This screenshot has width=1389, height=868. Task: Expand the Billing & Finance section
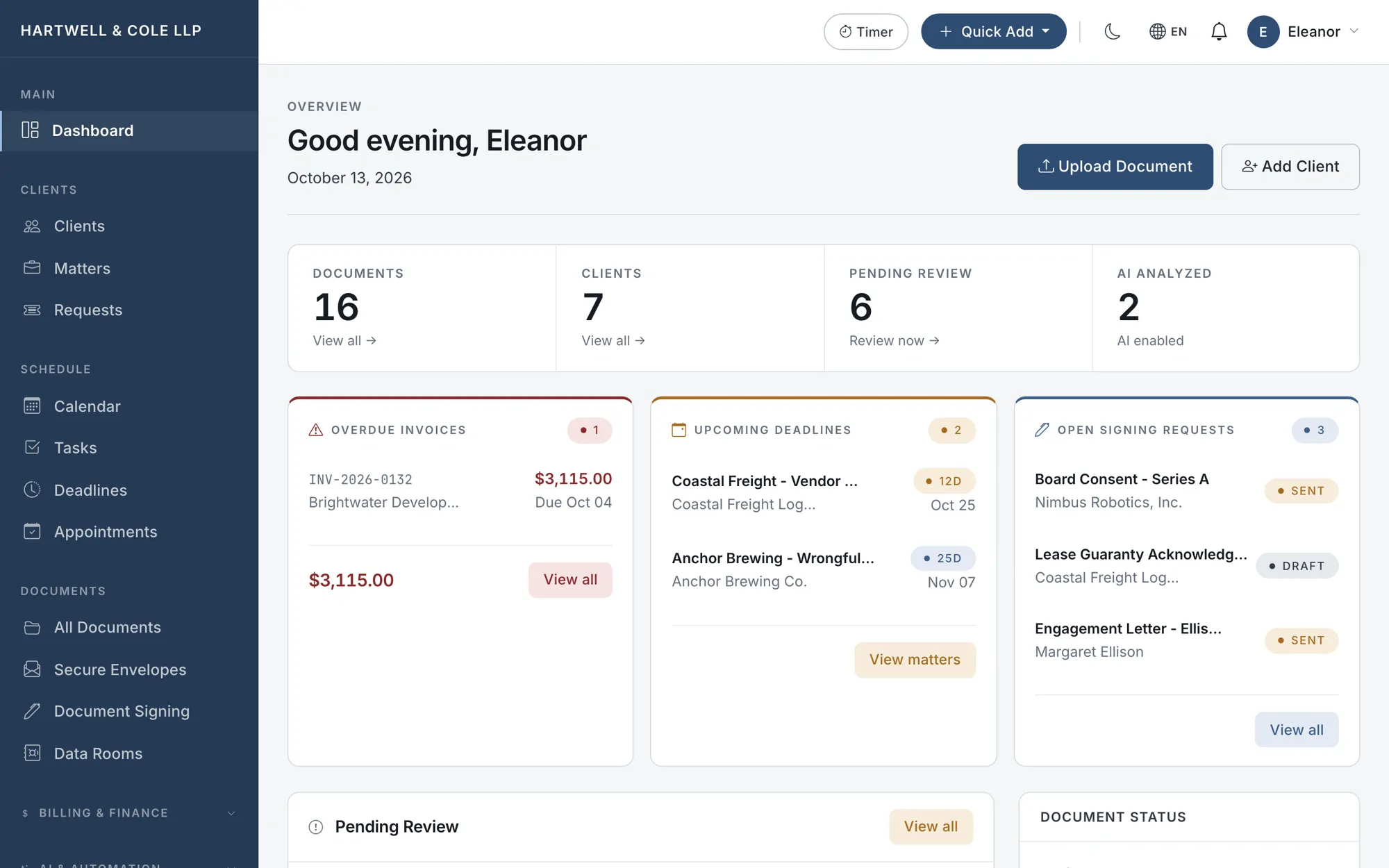tap(129, 812)
